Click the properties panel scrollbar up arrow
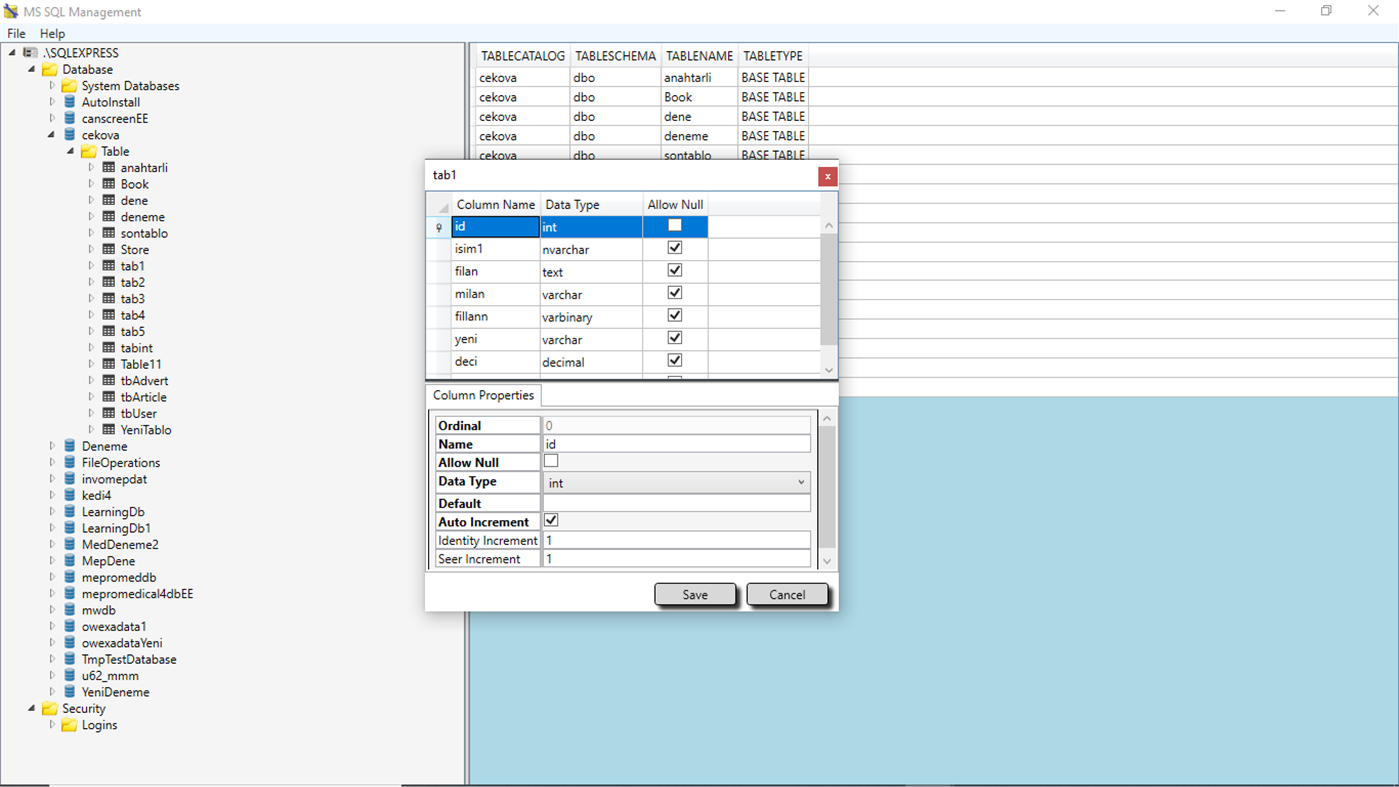The width and height of the screenshot is (1399, 787). [x=827, y=418]
